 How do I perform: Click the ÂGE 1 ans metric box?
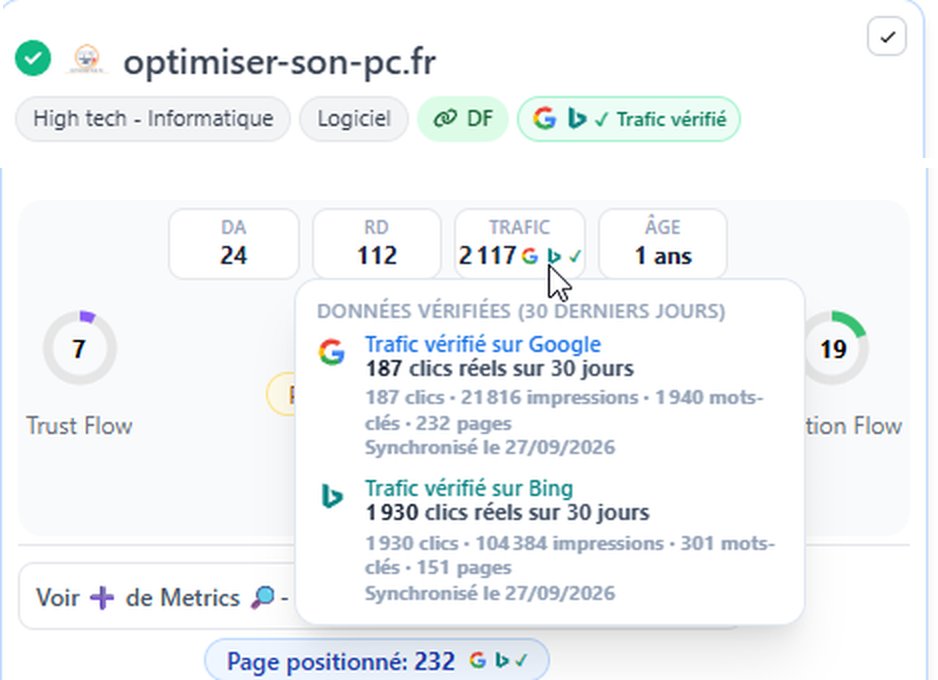[x=663, y=243]
